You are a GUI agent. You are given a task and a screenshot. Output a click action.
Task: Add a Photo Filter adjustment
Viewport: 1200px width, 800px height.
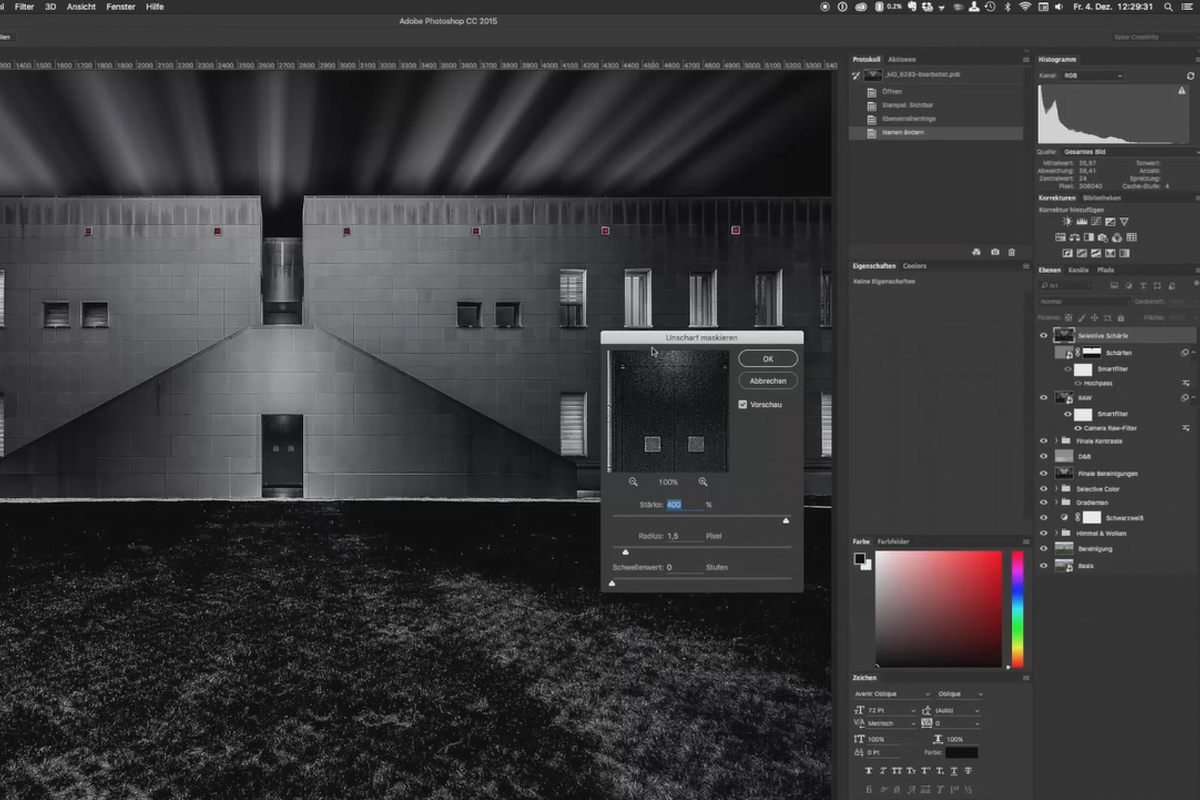1103,237
